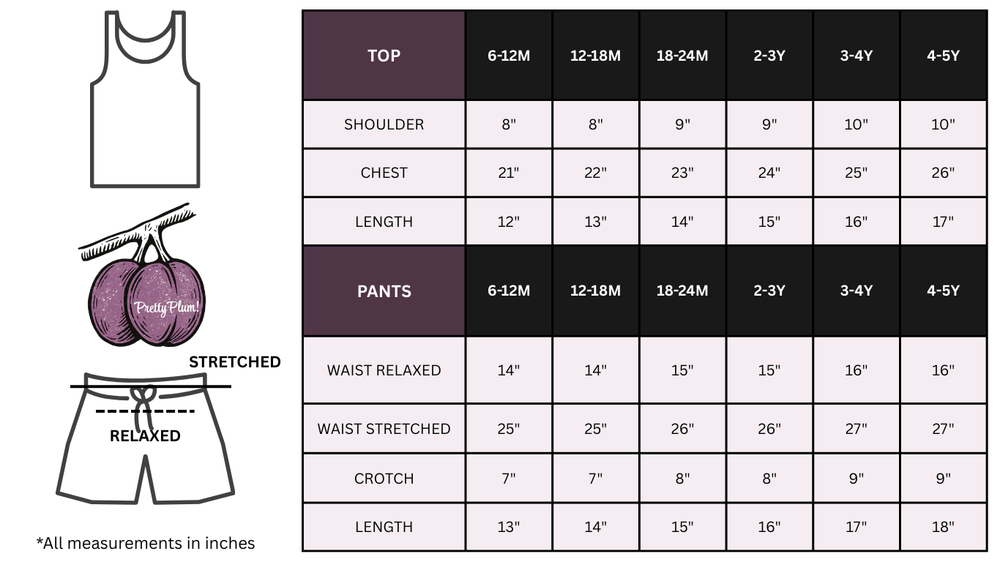Click the STRETCHED label above the shorts
This screenshot has width=1000, height=562.
pyautogui.click(x=235, y=362)
